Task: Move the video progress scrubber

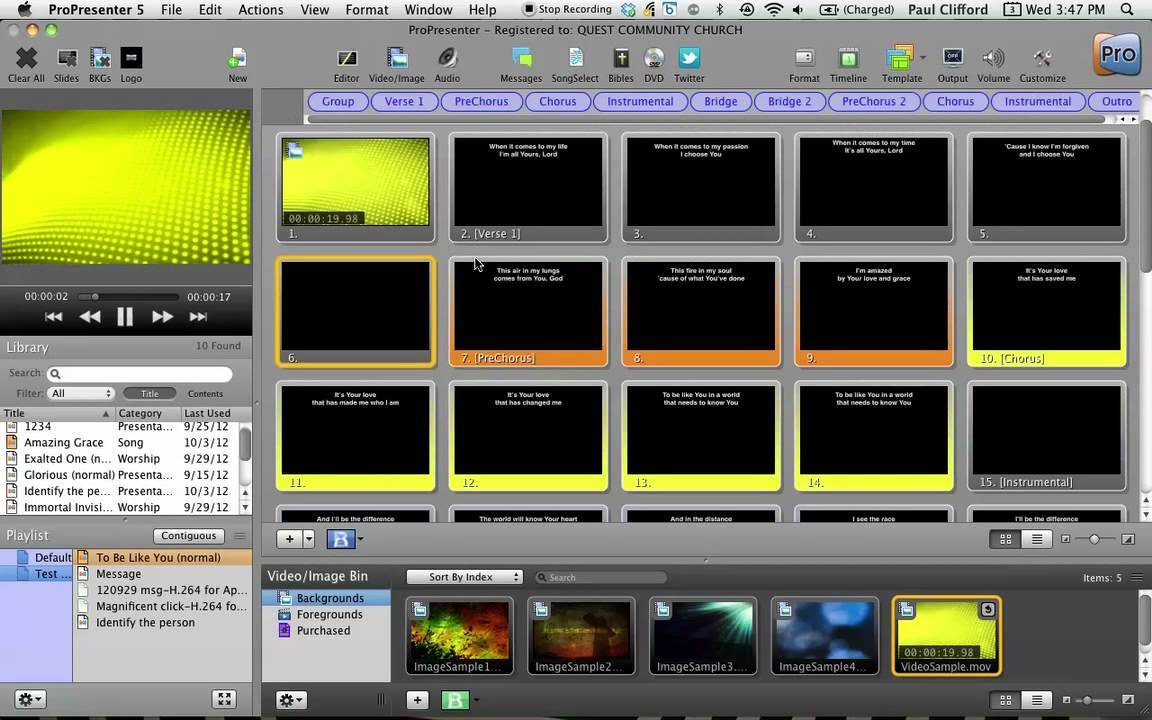Action: pos(95,297)
